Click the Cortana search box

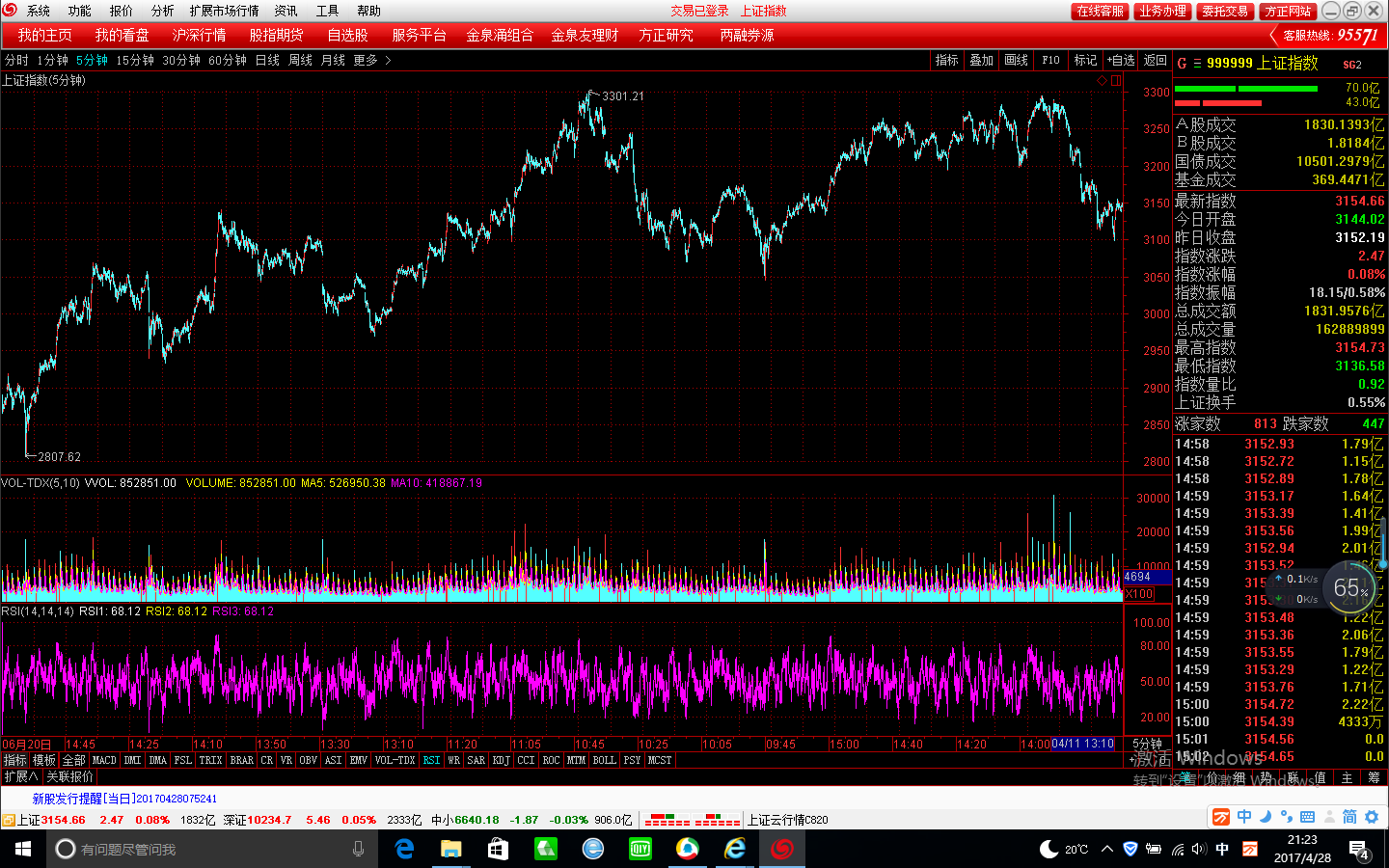(x=214, y=849)
